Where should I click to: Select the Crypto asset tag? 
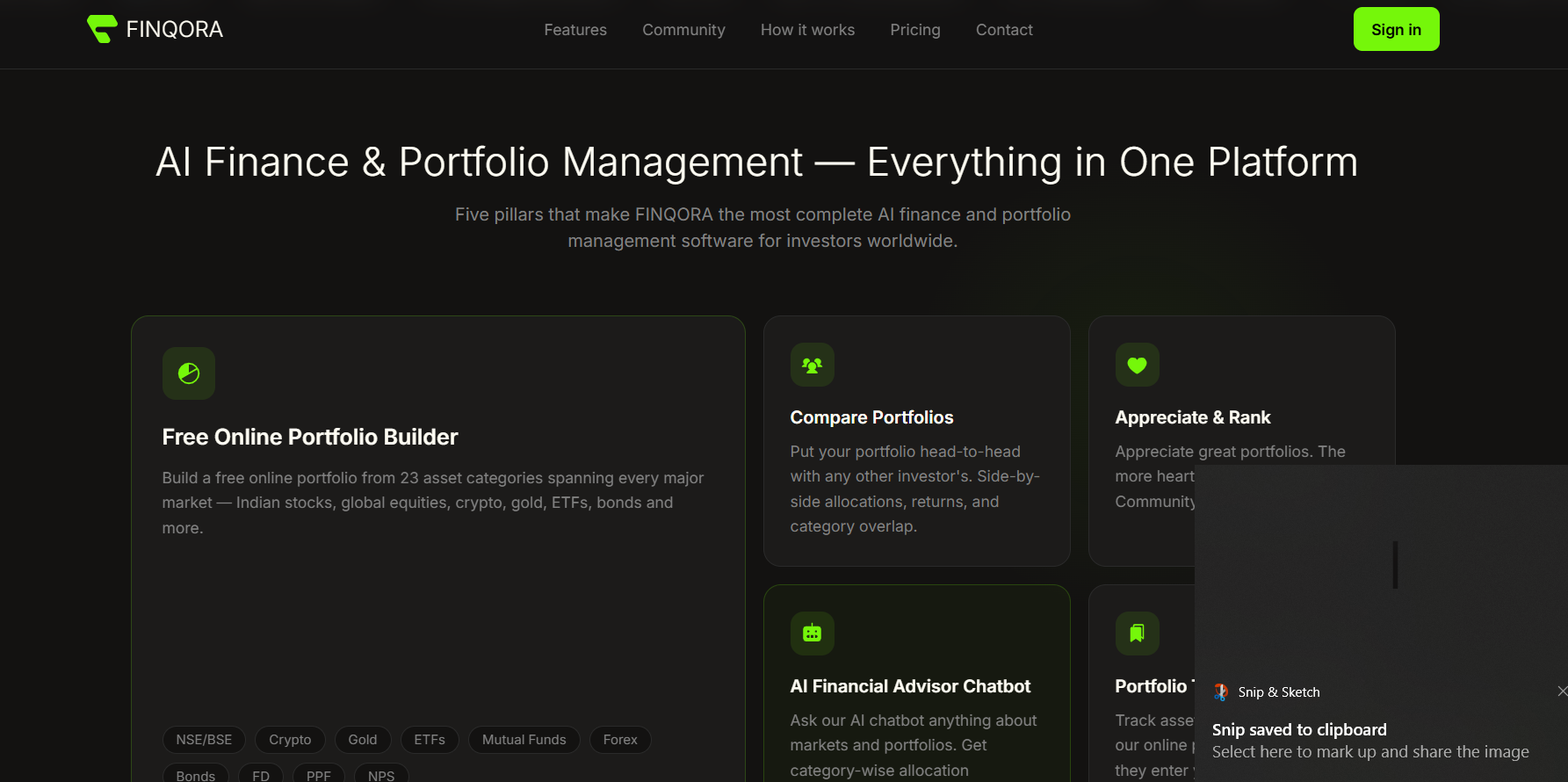[x=290, y=740]
